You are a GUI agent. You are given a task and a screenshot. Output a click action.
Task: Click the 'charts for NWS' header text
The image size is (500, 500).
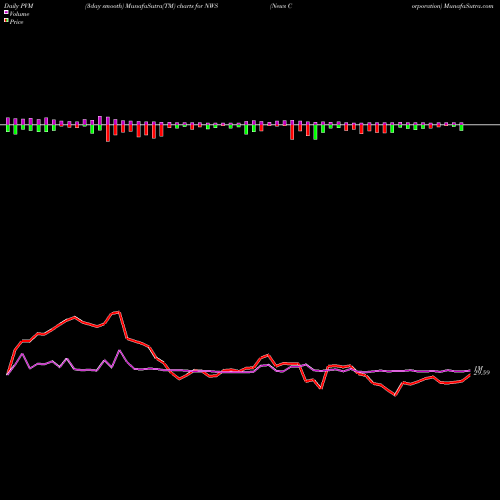197,6
